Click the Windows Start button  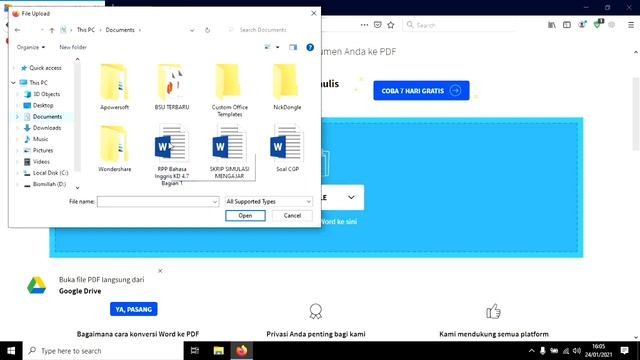[11, 351]
